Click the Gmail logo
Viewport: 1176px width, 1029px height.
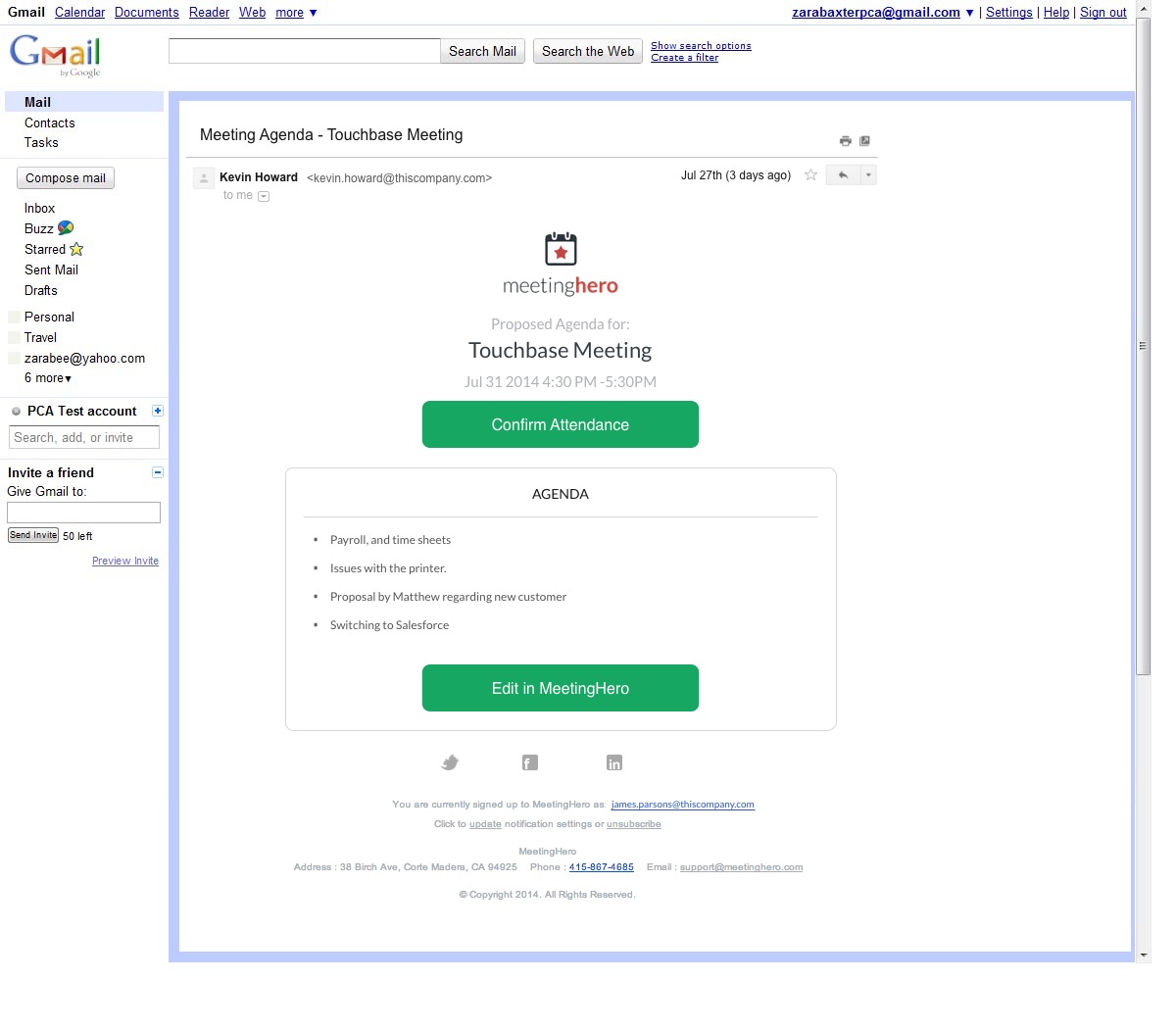56,56
